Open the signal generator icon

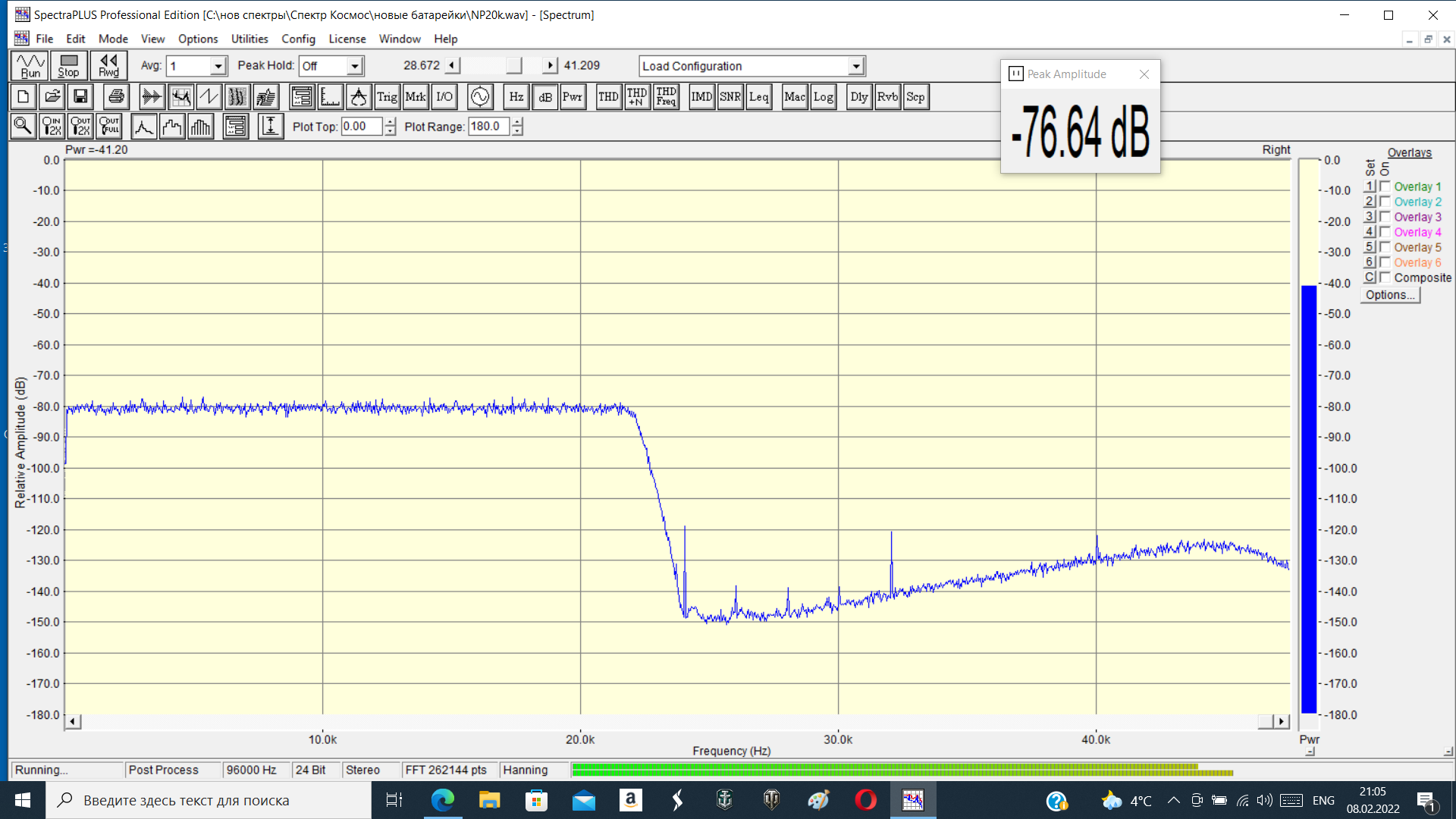[x=480, y=97]
